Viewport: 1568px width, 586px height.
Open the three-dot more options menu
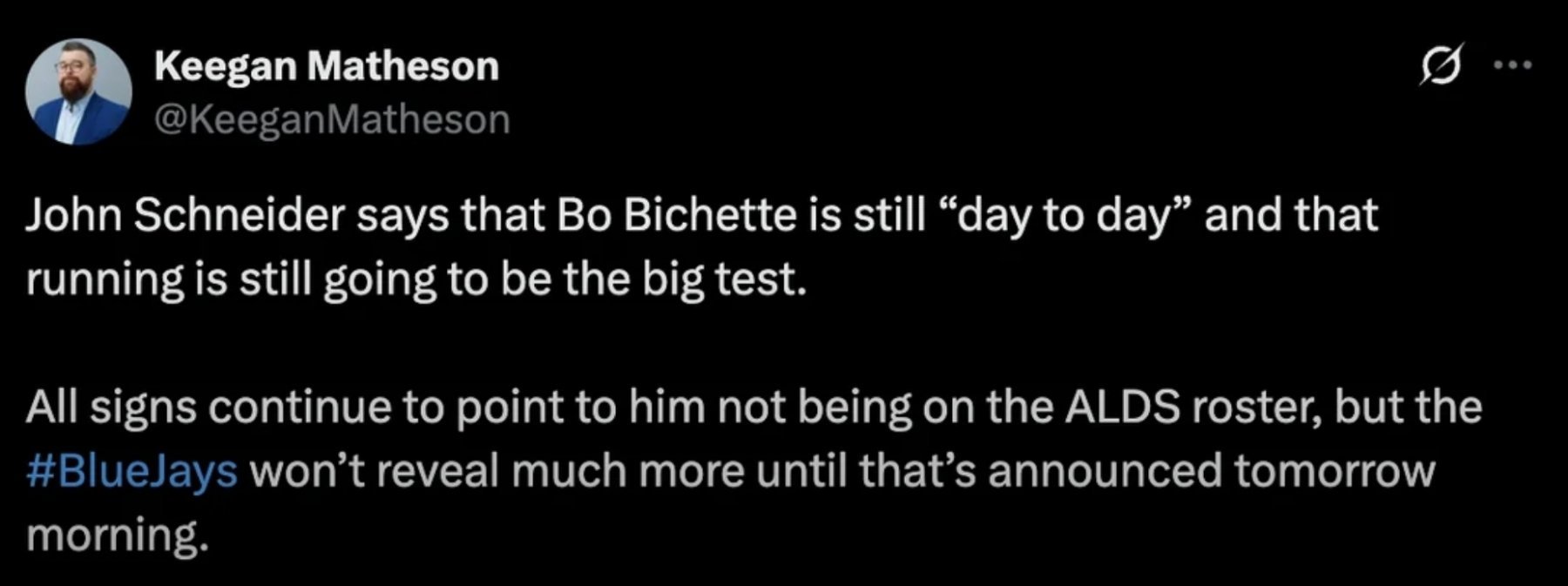(1512, 65)
